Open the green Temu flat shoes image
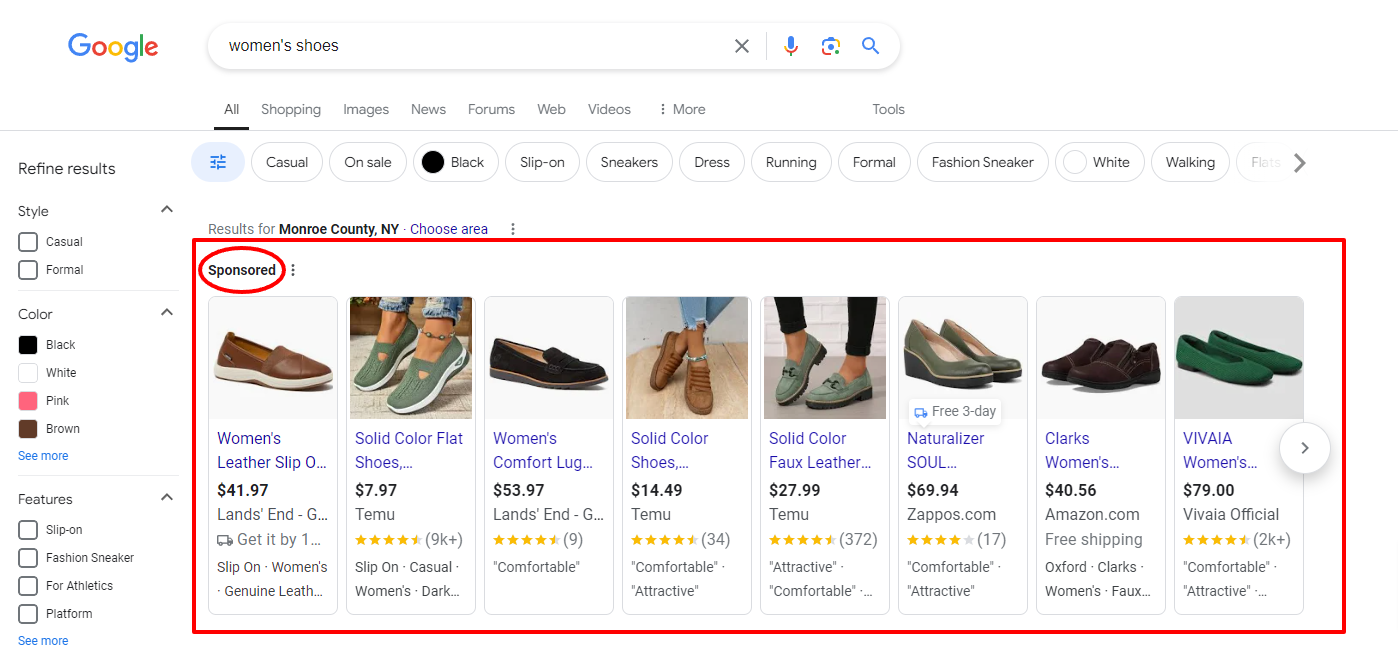Image resolution: width=1398 pixels, height=657 pixels. tap(411, 358)
